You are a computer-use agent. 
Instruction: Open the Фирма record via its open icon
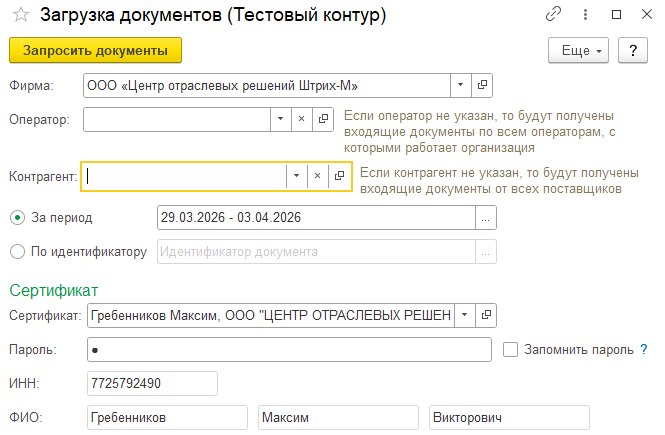point(482,85)
